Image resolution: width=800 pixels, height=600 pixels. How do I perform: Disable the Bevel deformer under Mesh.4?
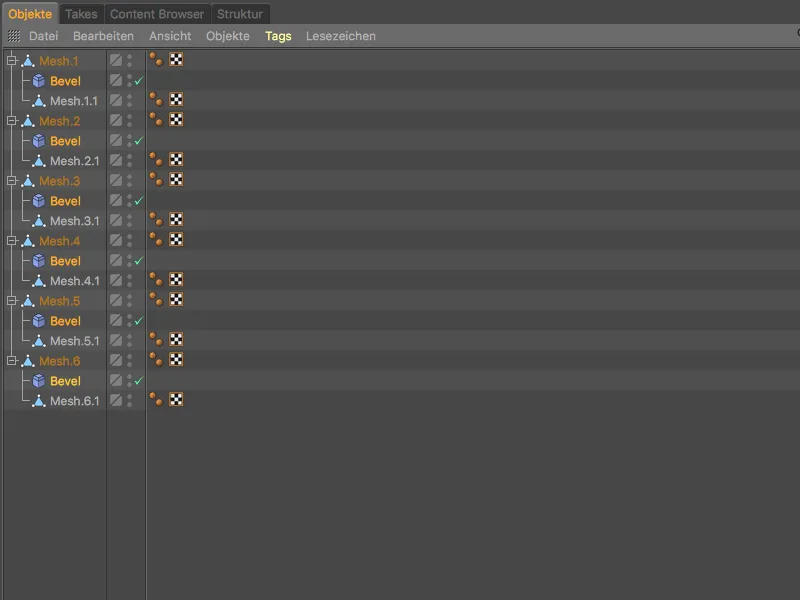click(139, 261)
